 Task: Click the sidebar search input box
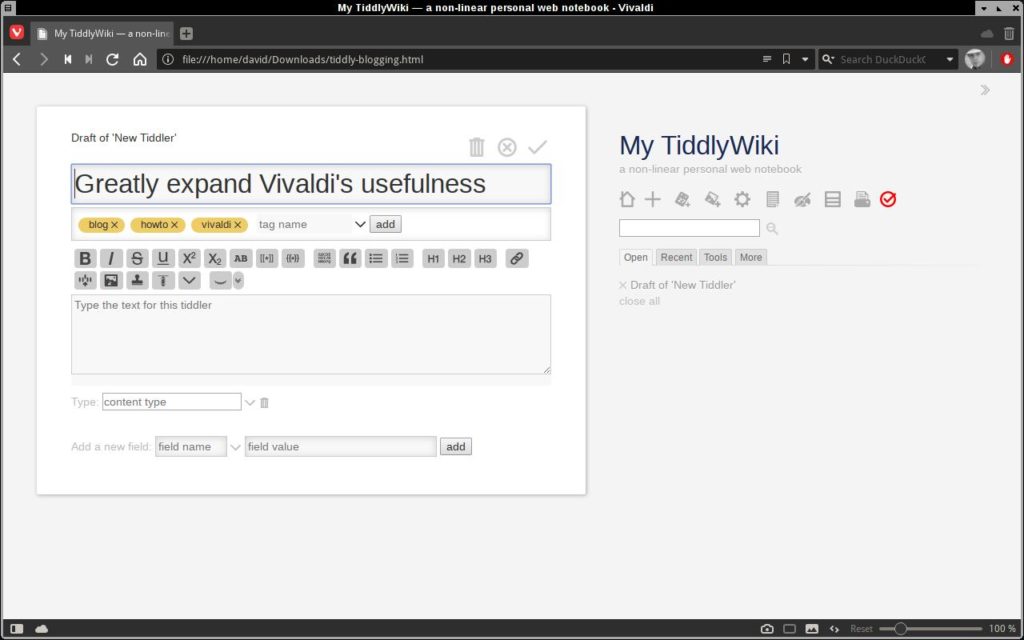(689, 228)
